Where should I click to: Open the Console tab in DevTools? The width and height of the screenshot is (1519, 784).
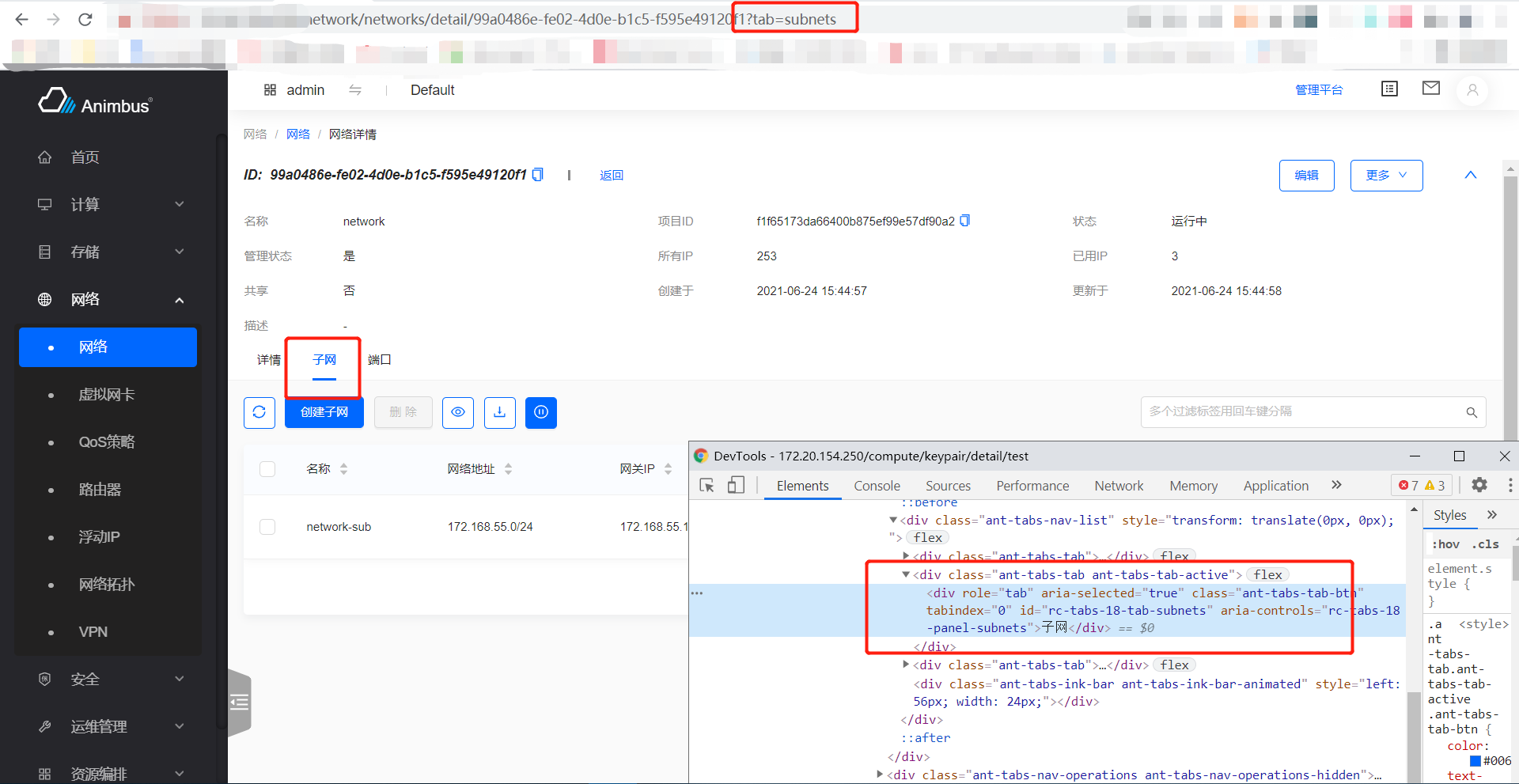click(877, 486)
